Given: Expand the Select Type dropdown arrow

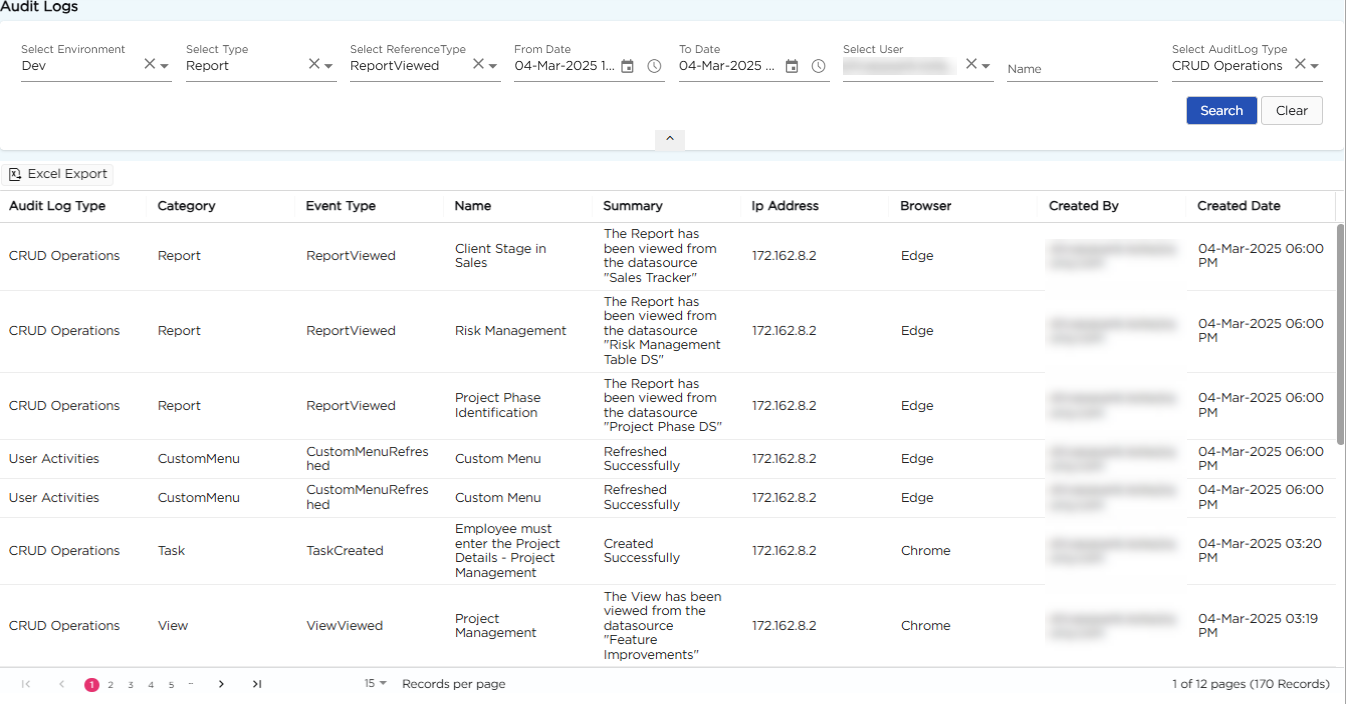Looking at the screenshot, I should (x=328, y=66).
